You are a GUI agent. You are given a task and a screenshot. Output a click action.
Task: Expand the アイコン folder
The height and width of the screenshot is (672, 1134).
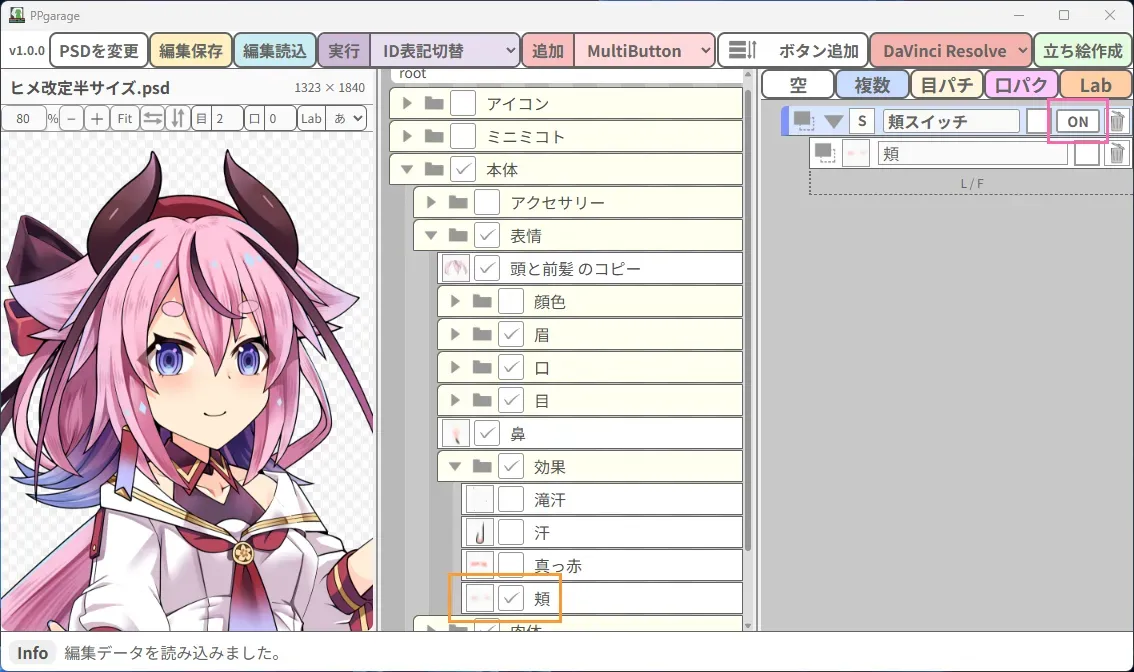point(407,103)
